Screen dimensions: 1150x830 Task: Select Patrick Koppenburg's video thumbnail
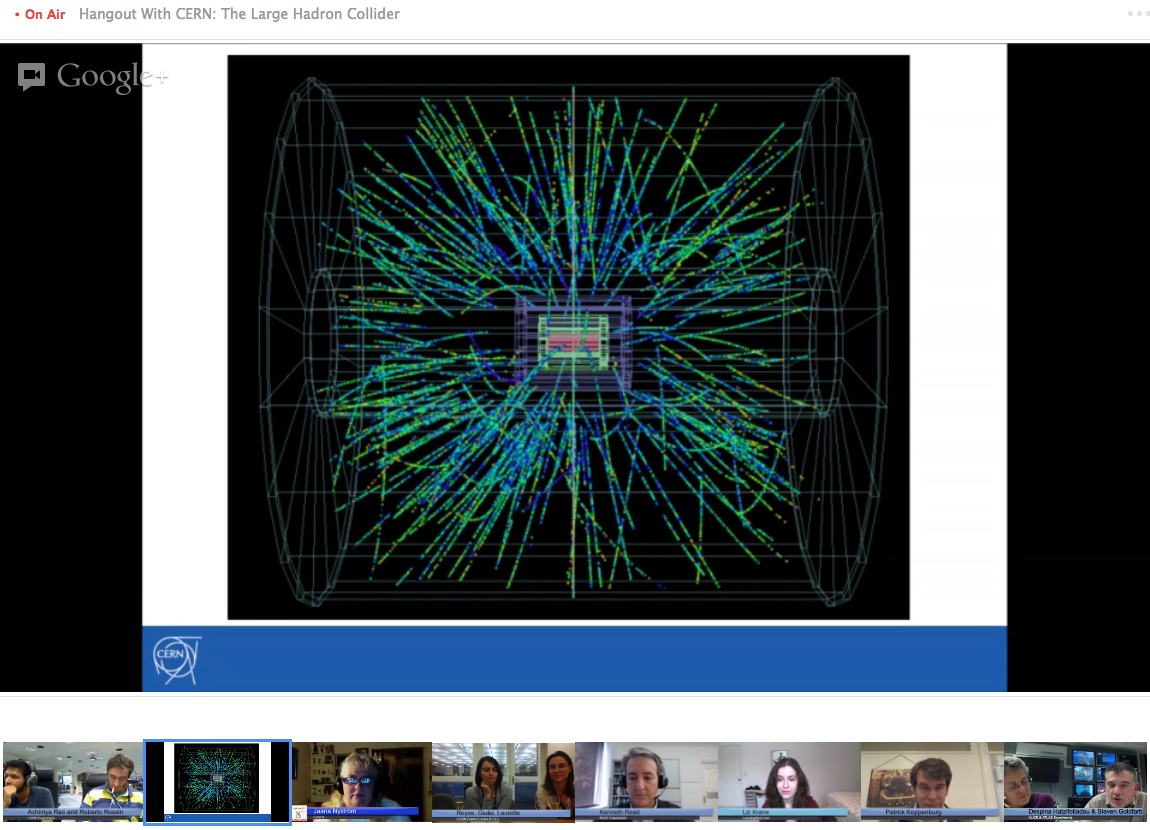[x=932, y=782]
